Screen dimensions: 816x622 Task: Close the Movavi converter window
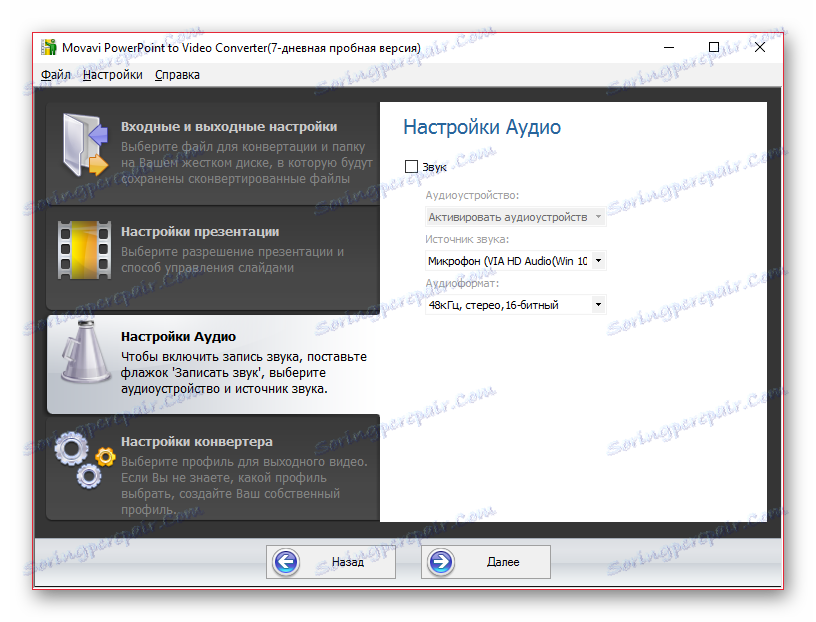760,47
